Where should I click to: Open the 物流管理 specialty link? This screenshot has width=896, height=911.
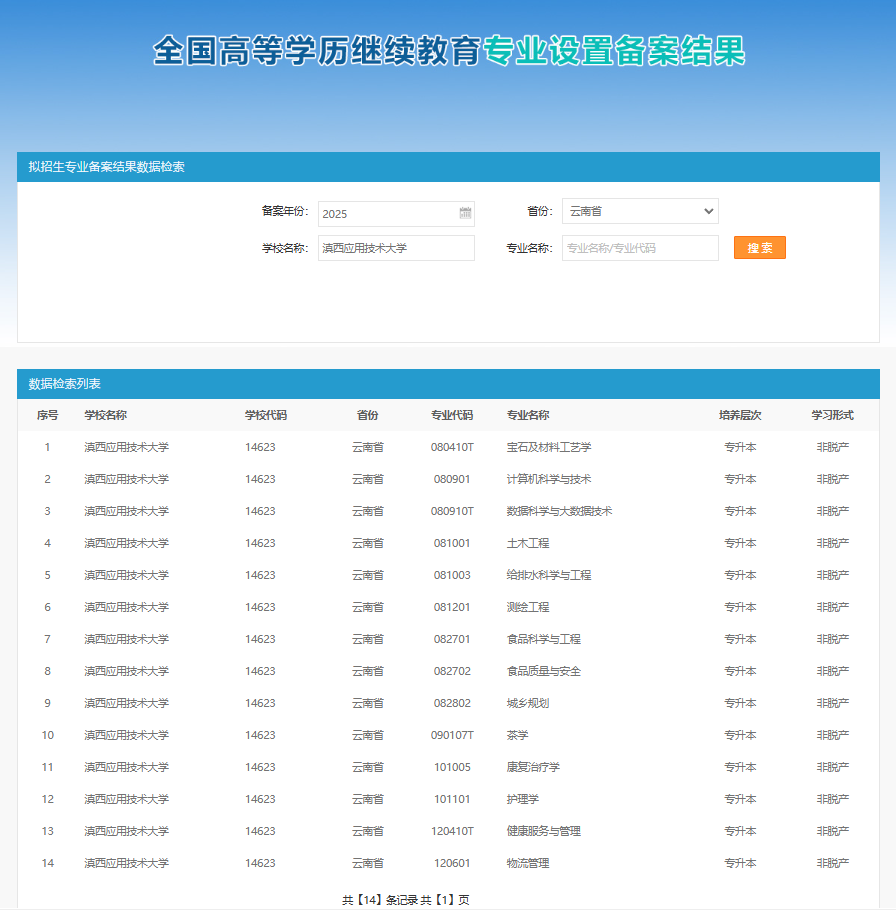pyautogui.click(x=530, y=863)
